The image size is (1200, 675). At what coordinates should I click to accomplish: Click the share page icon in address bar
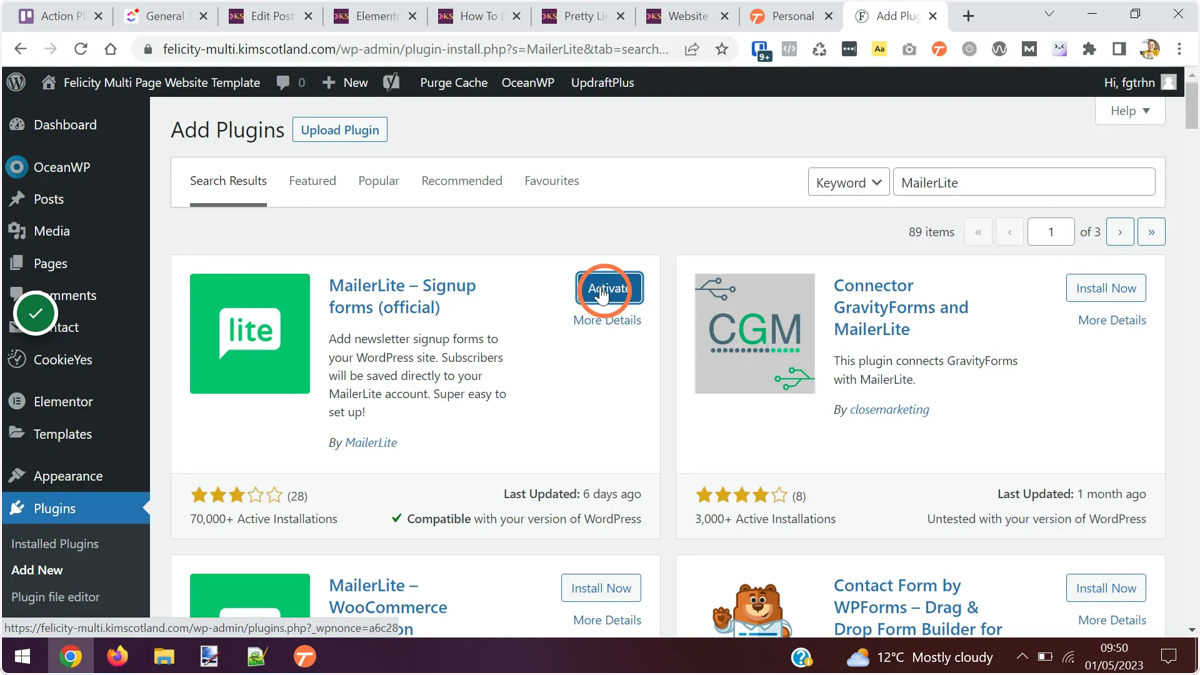(692, 49)
